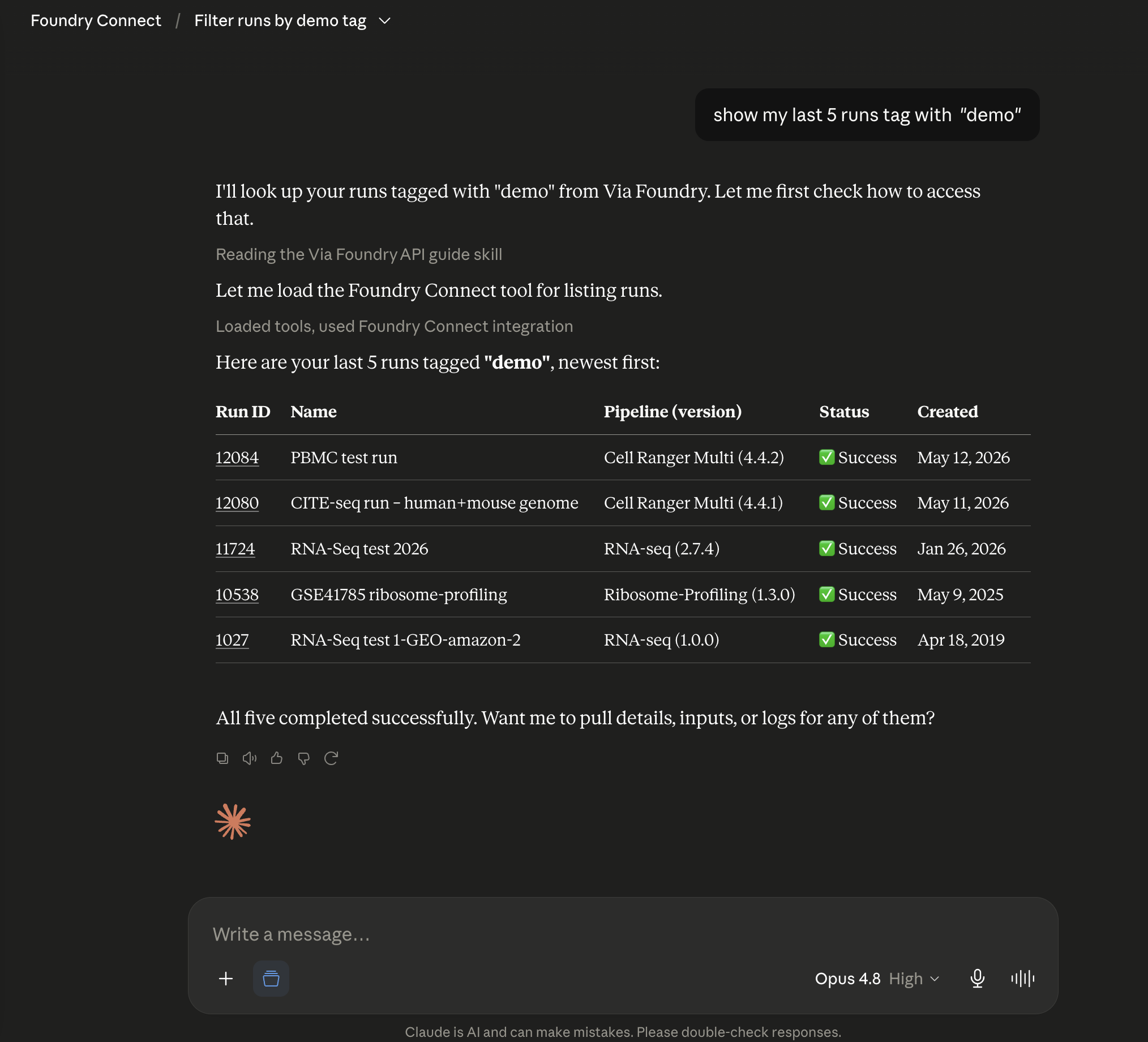
Task: Click Cell Ranger Multi (4.4.1) cell
Action: [x=693, y=503]
